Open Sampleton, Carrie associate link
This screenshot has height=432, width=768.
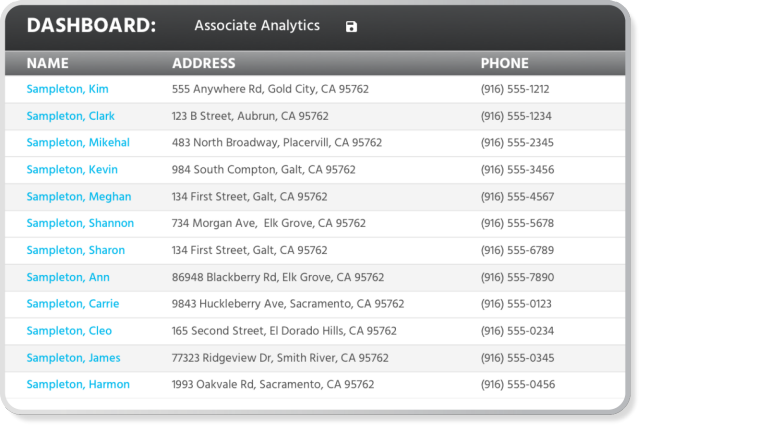click(x=73, y=304)
